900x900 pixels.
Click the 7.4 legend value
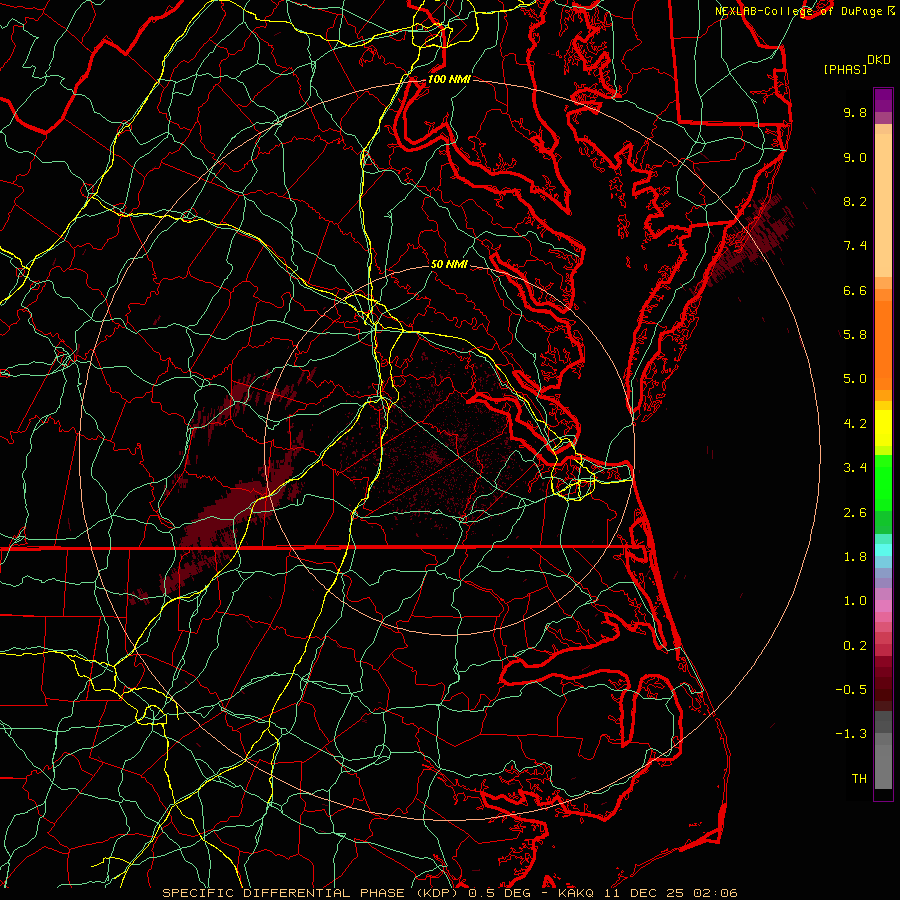click(x=855, y=246)
